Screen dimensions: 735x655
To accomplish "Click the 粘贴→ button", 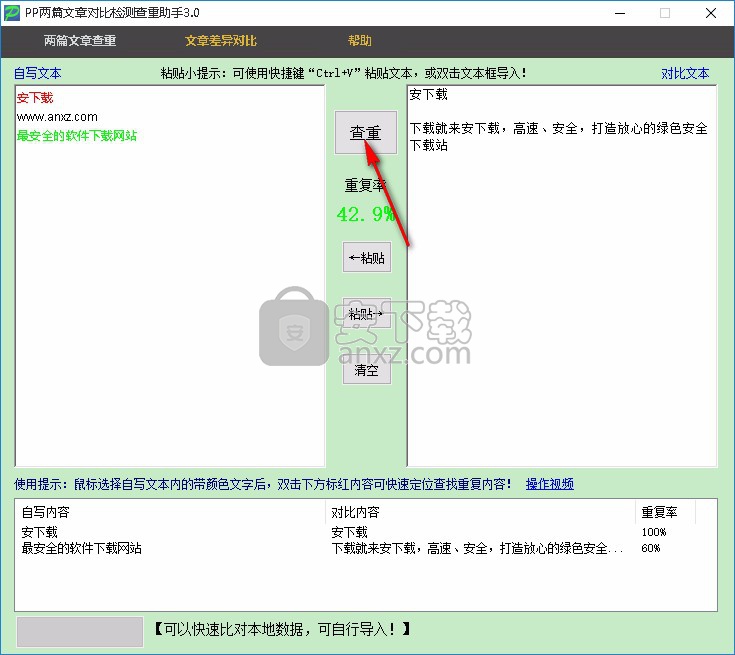I will [x=367, y=313].
